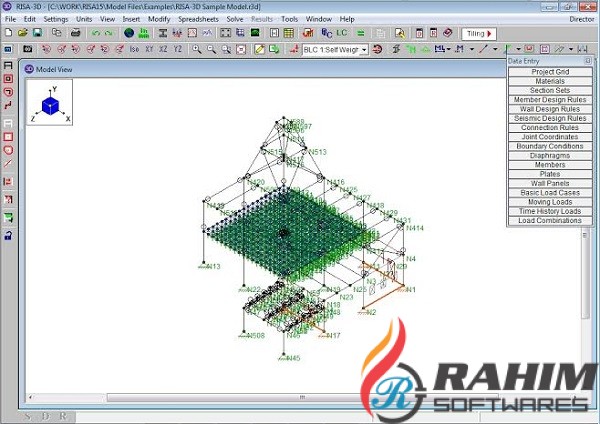Open the Solve menu
The height and width of the screenshot is (424, 600).
tap(235, 19)
